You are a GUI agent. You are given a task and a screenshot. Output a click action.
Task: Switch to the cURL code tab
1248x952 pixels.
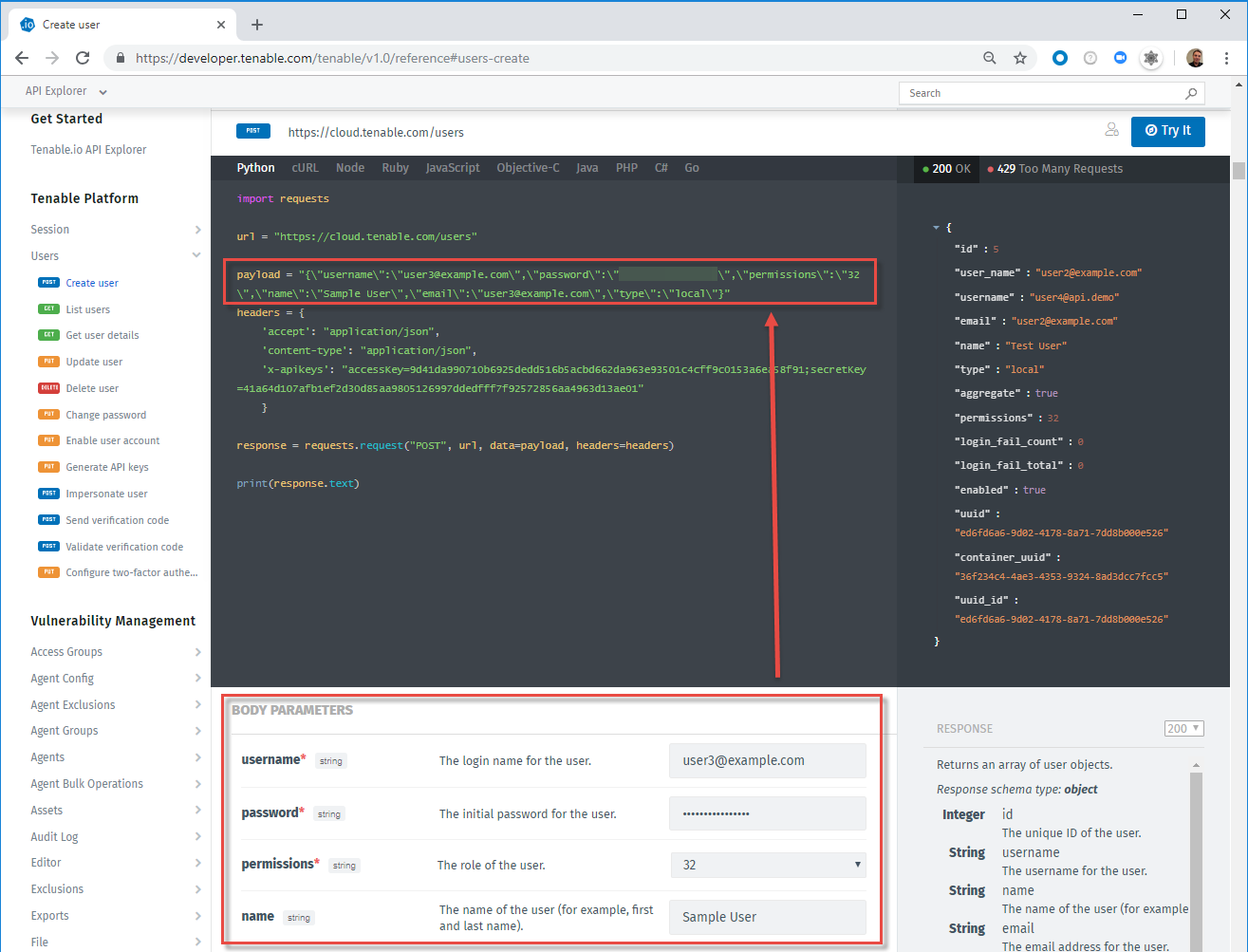tap(305, 168)
